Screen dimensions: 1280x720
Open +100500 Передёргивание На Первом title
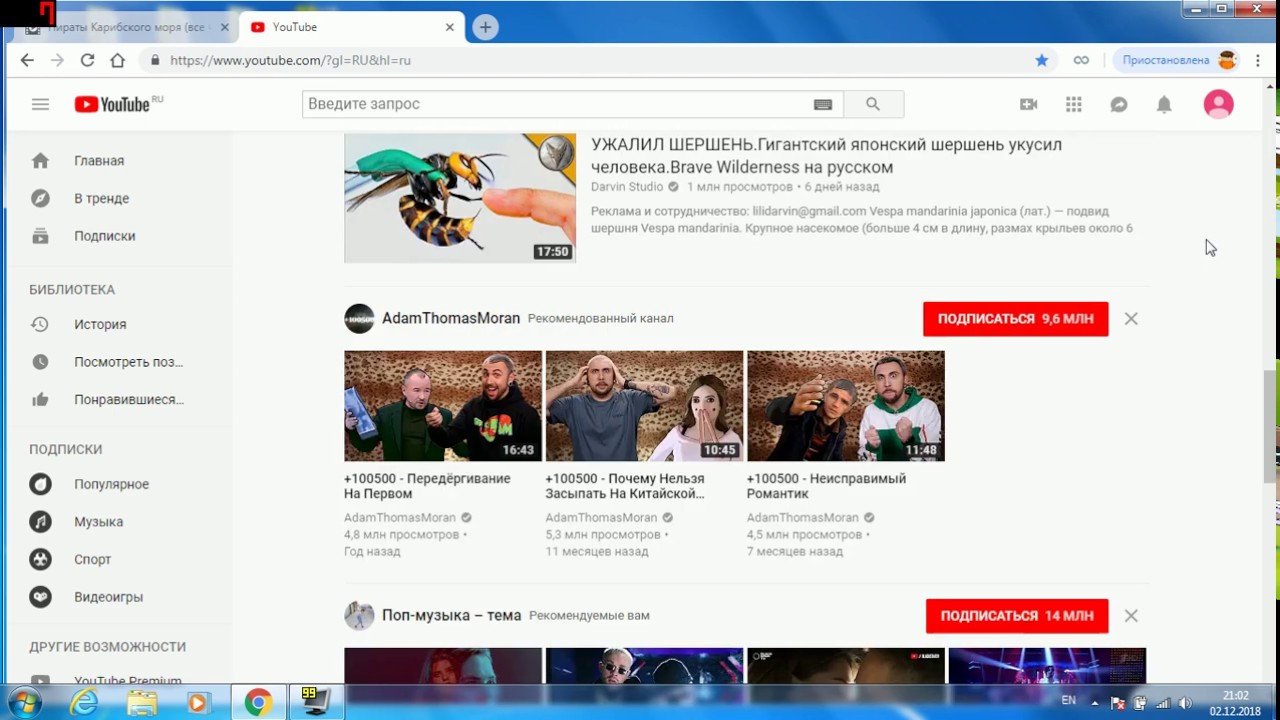tap(427, 486)
